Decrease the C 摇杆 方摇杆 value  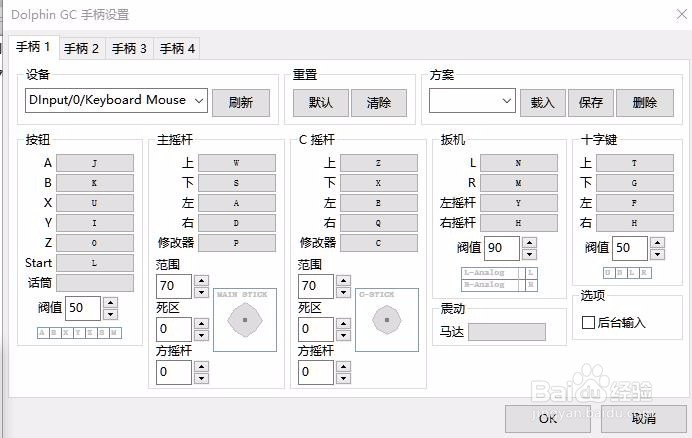coord(343,378)
